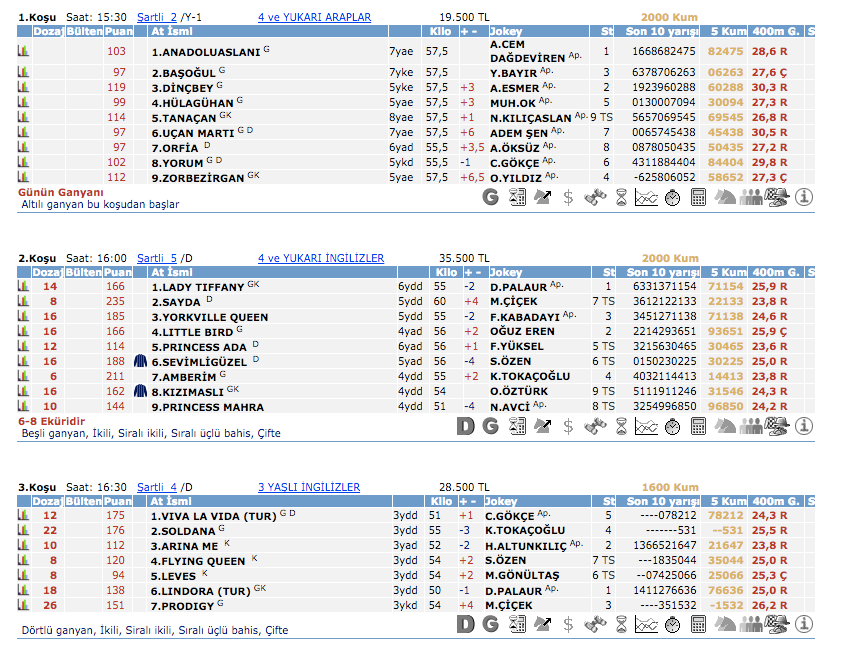Viewport: 841px width, 653px height.
Task: Click the 3 YAŞLI İNGİLİZLER link
Action: coord(308,487)
